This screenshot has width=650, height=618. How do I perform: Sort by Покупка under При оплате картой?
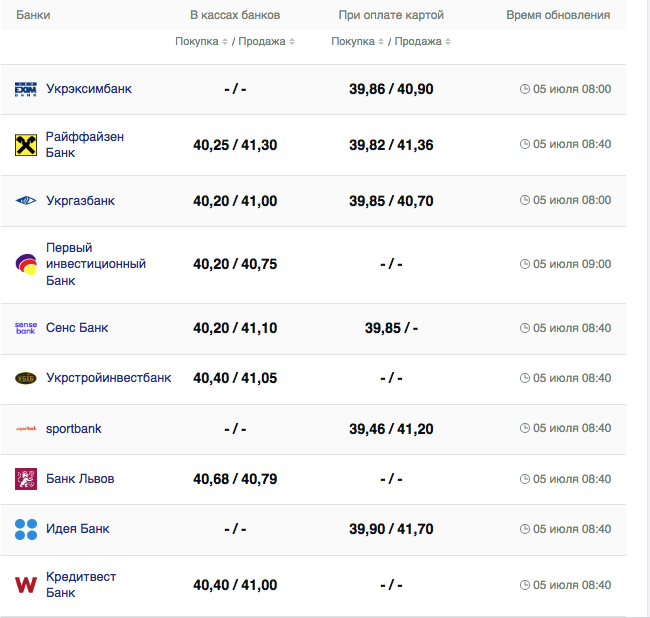356,41
